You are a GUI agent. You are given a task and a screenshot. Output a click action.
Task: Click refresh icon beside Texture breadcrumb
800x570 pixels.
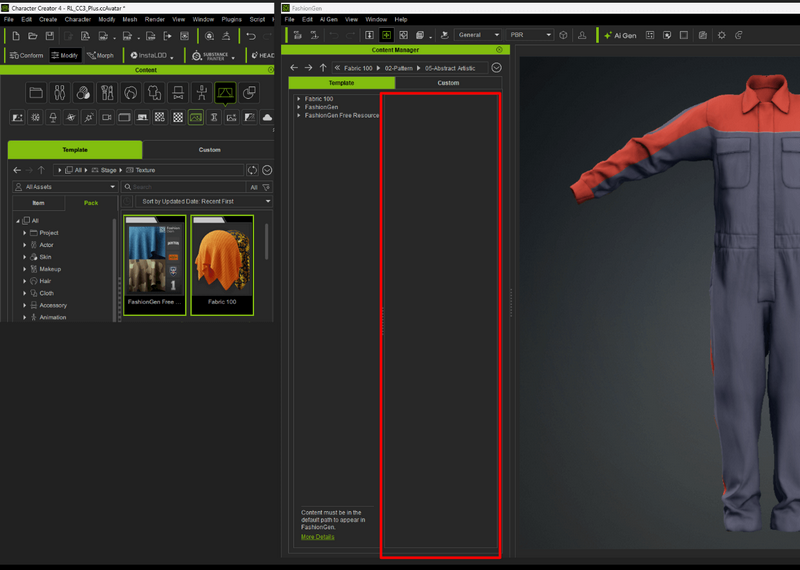point(252,170)
